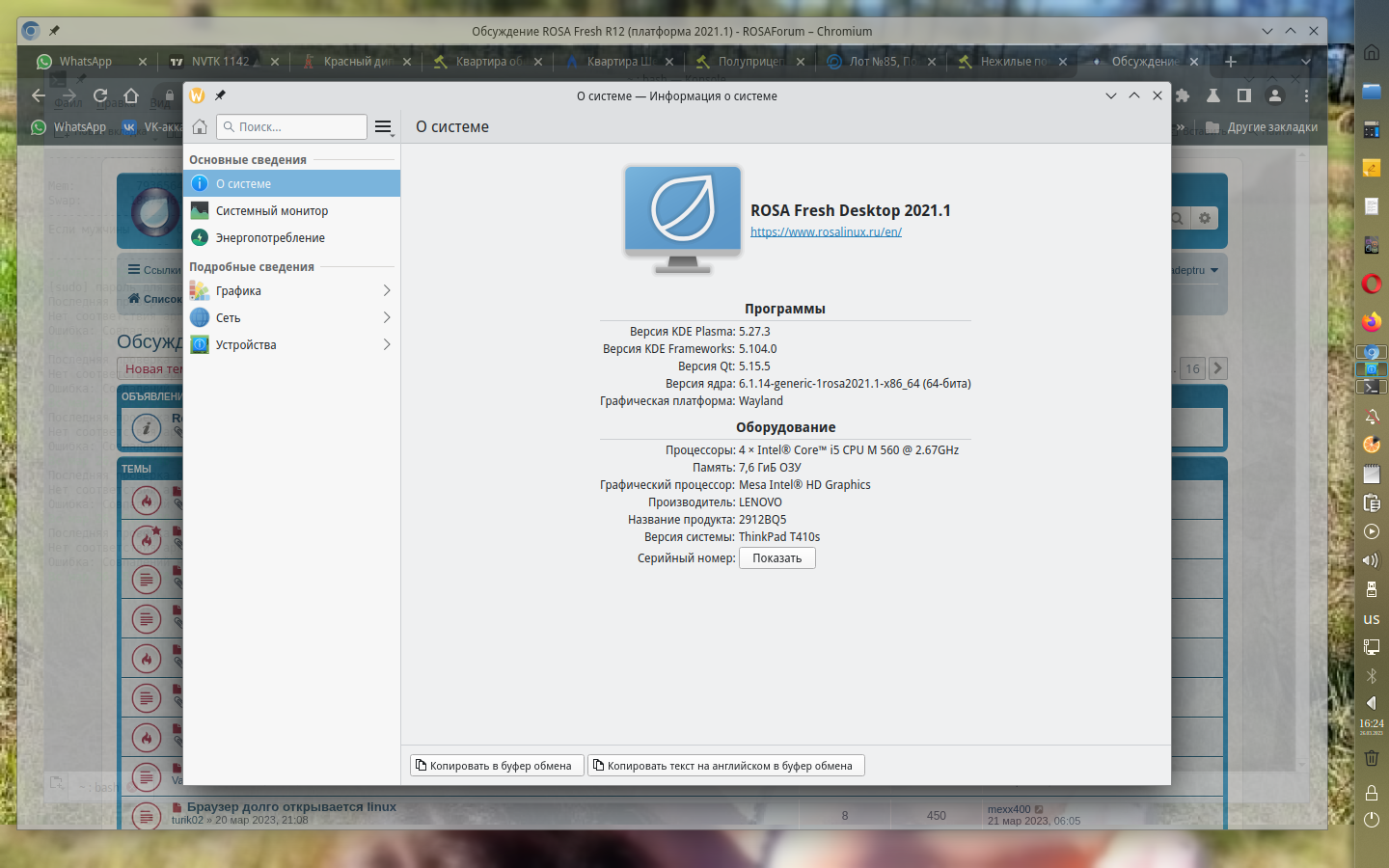Screen dimensions: 1389x868
Task: Open the sticky notes app in the panel
Action: pyautogui.click(x=1372, y=168)
